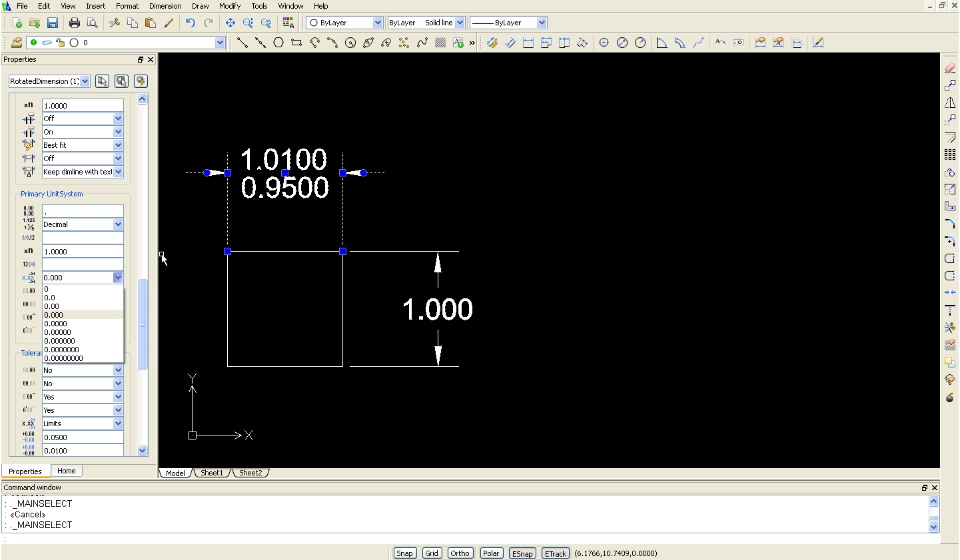960x560 pixels.
Task: Select the Linear dimension tool
Action: click(x=528, y=42)
